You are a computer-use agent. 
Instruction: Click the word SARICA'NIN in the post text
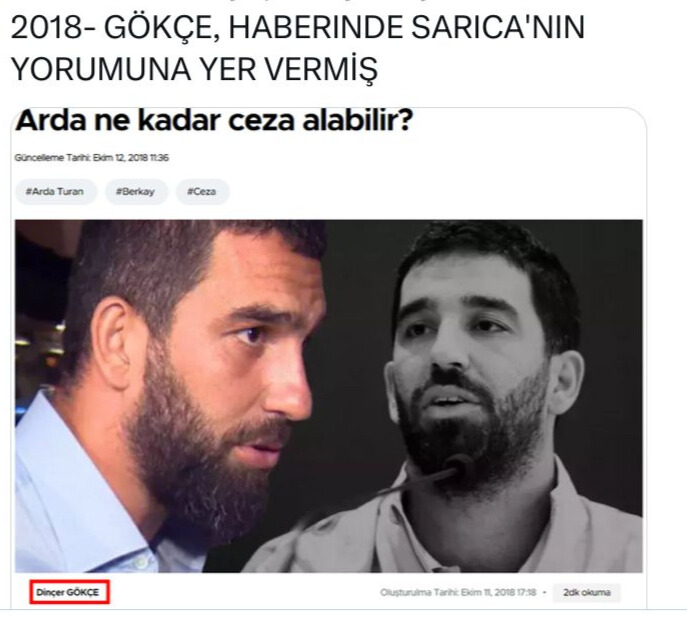coord(498,28)
